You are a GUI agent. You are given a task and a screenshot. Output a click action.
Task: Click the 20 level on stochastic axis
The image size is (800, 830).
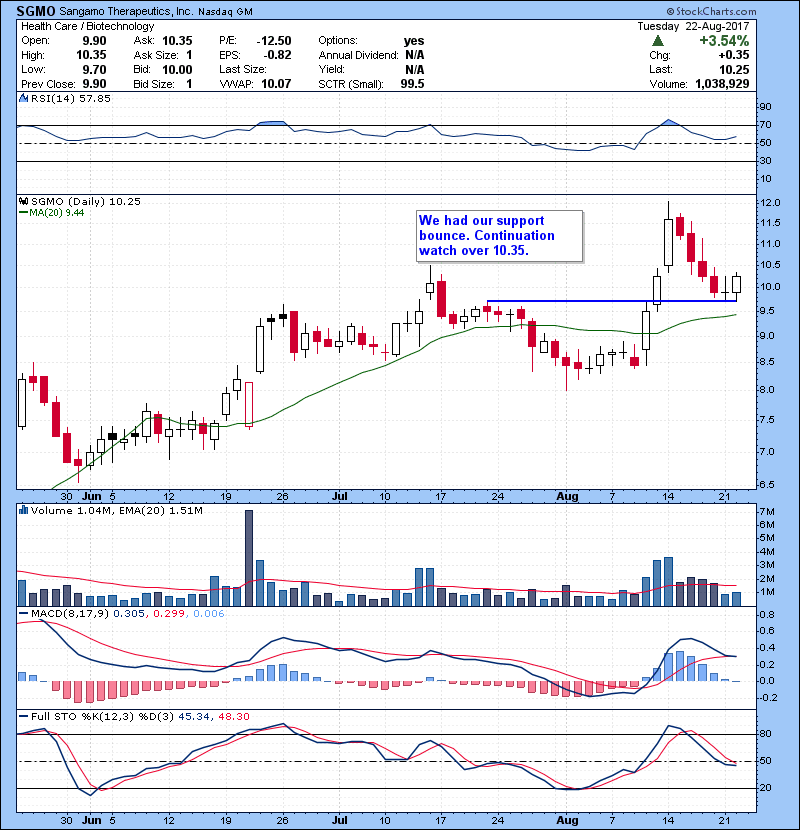point(765,788)
